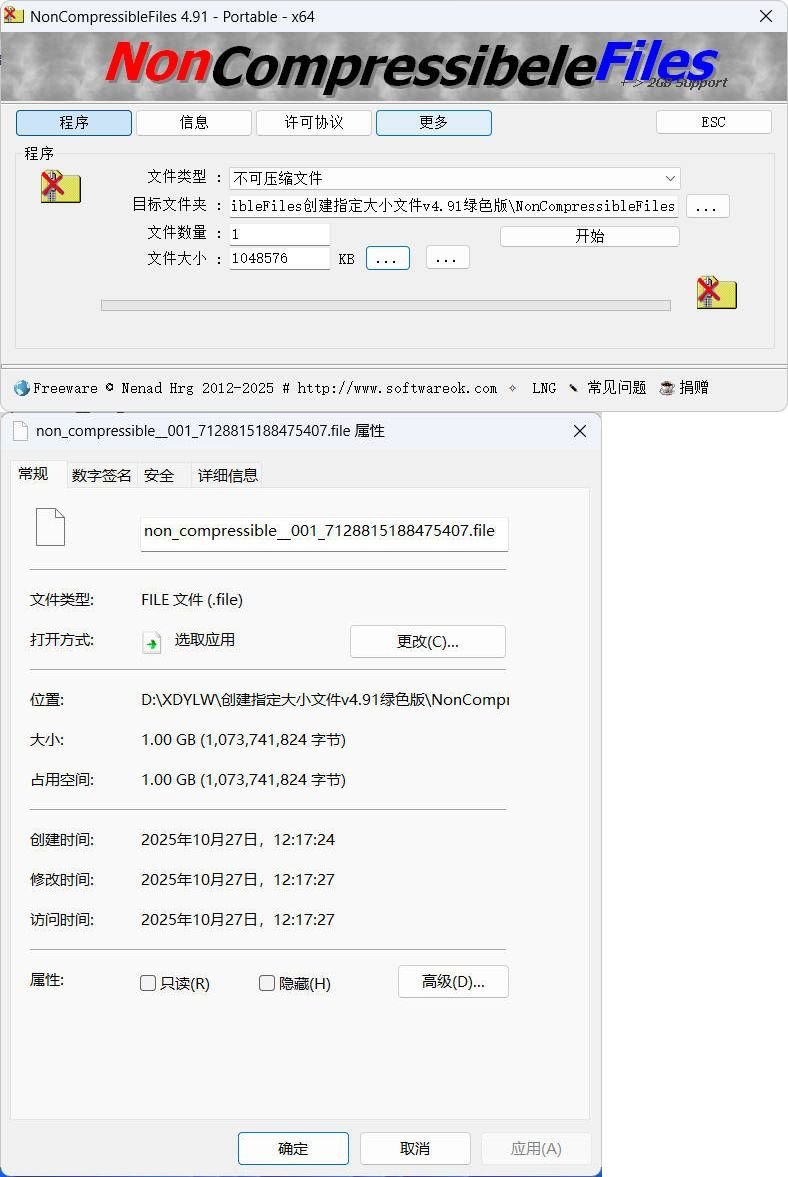Click the coffee cup 捐赠 icon
Screen dimensions: 788x1177
(x=667, y=388)
